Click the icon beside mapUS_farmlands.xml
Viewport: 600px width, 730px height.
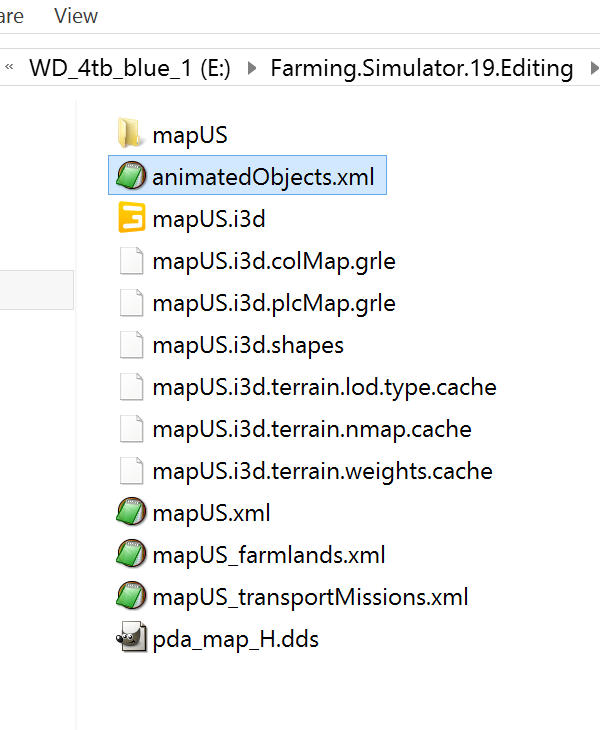[x=131, y=554]
